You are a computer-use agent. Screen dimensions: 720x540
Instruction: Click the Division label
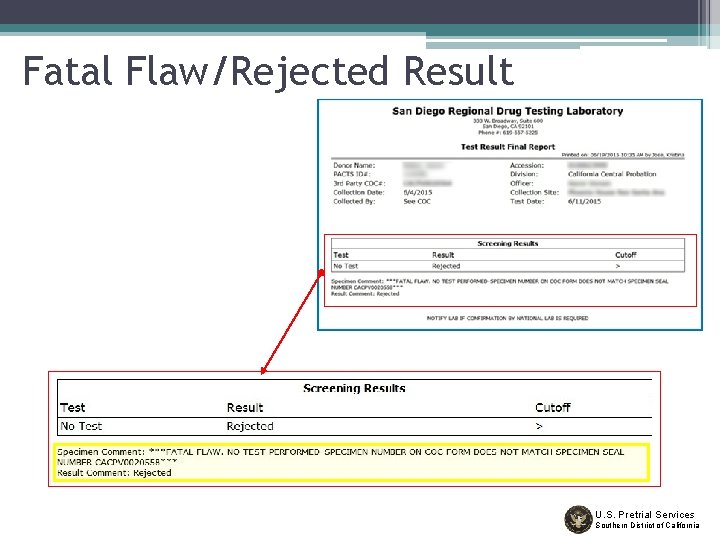[x=523, y=174]
